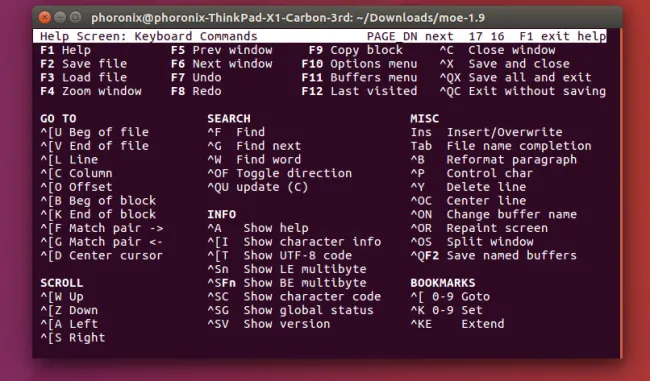Click the 'F1 Help' entry

coord(65,50)
